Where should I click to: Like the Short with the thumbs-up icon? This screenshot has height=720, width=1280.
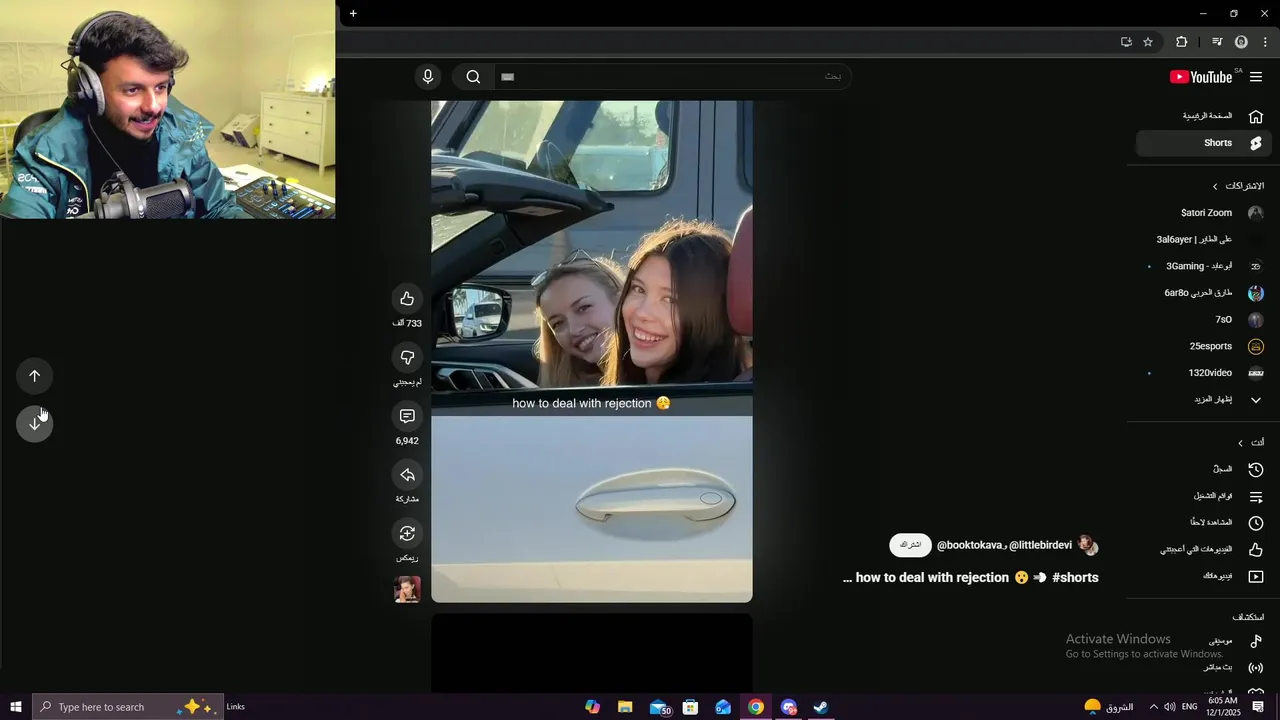coord(407,298)
